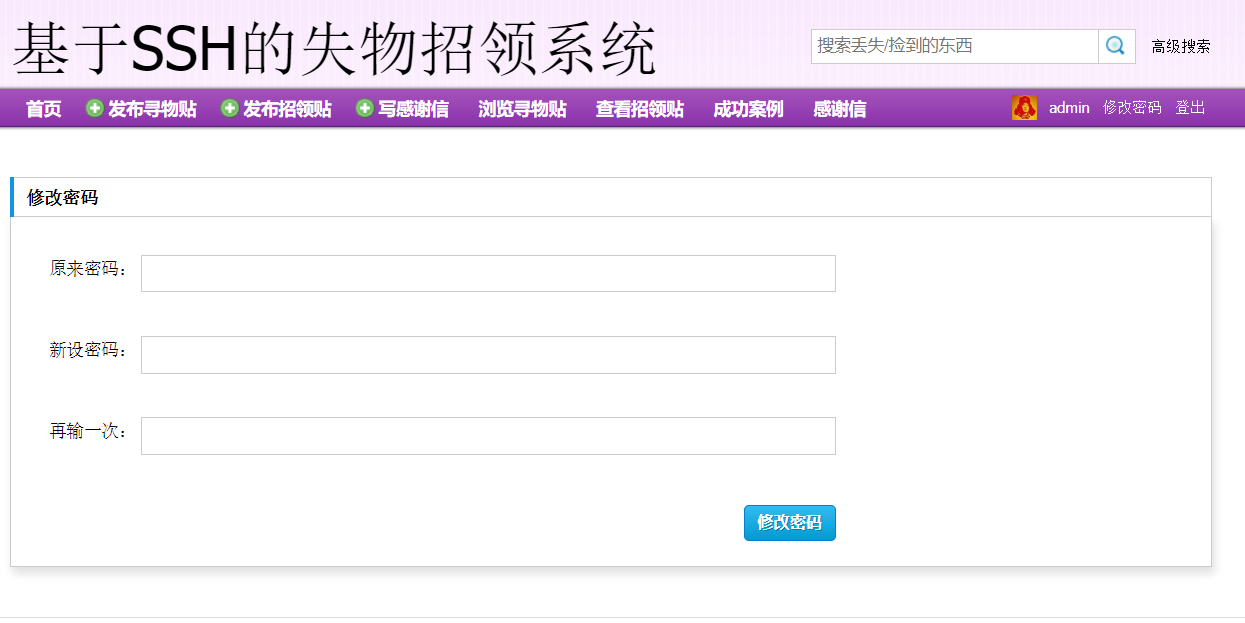View 成功案例 via the navigation bar
The width and height of the screenshot is (1245, 623).
point(746,107)
